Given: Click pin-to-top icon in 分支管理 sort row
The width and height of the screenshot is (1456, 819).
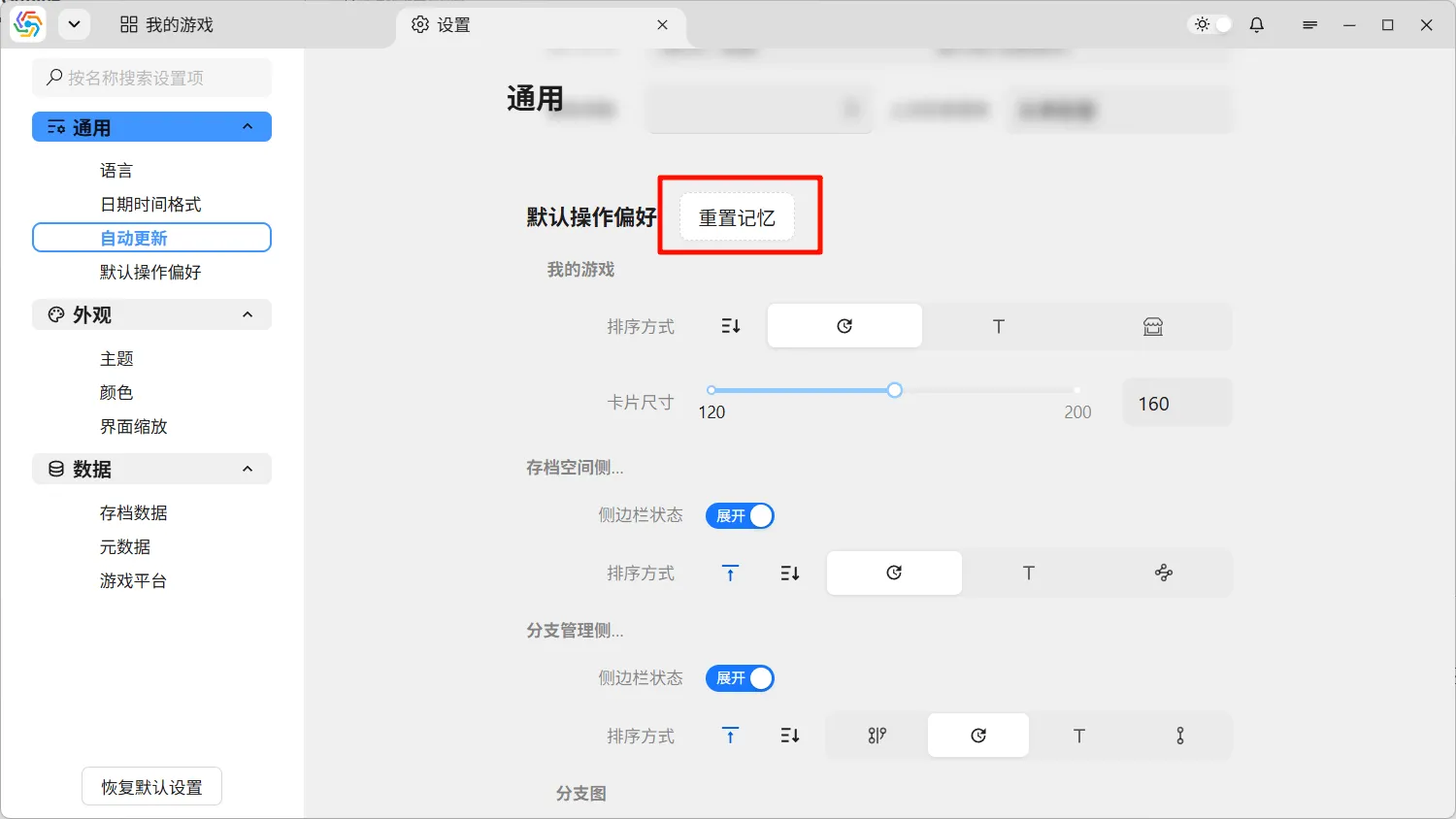Looking at the screenshot, I should pyautogui.click(x=731, y=737).
